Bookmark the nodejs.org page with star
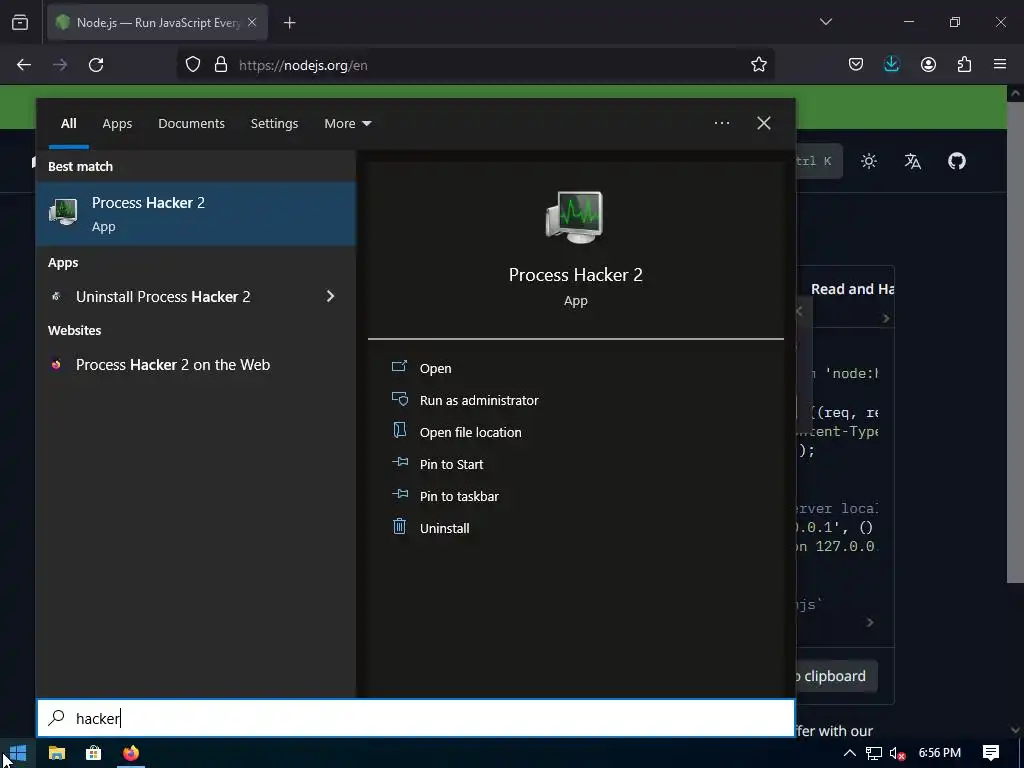This screenshot has height=768, width=1024. click(758, 65)
